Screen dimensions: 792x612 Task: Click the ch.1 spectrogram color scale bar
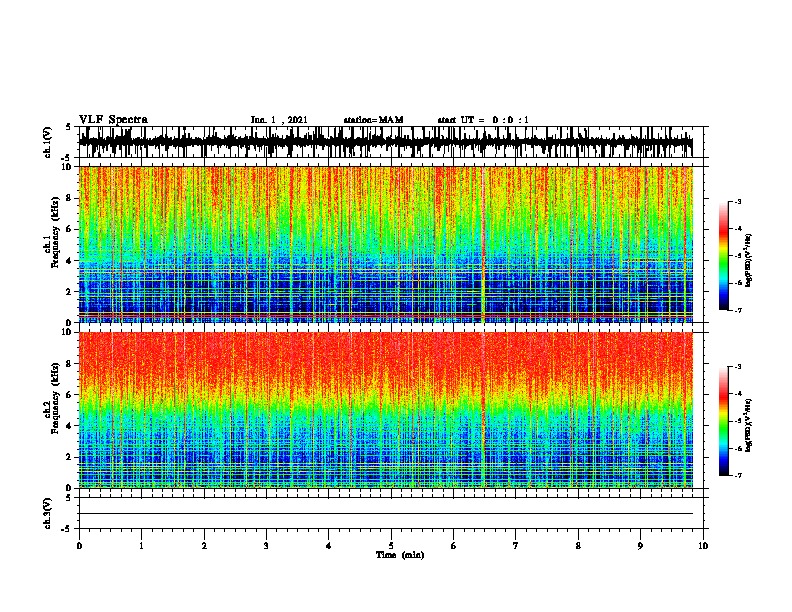click(723, 256)
